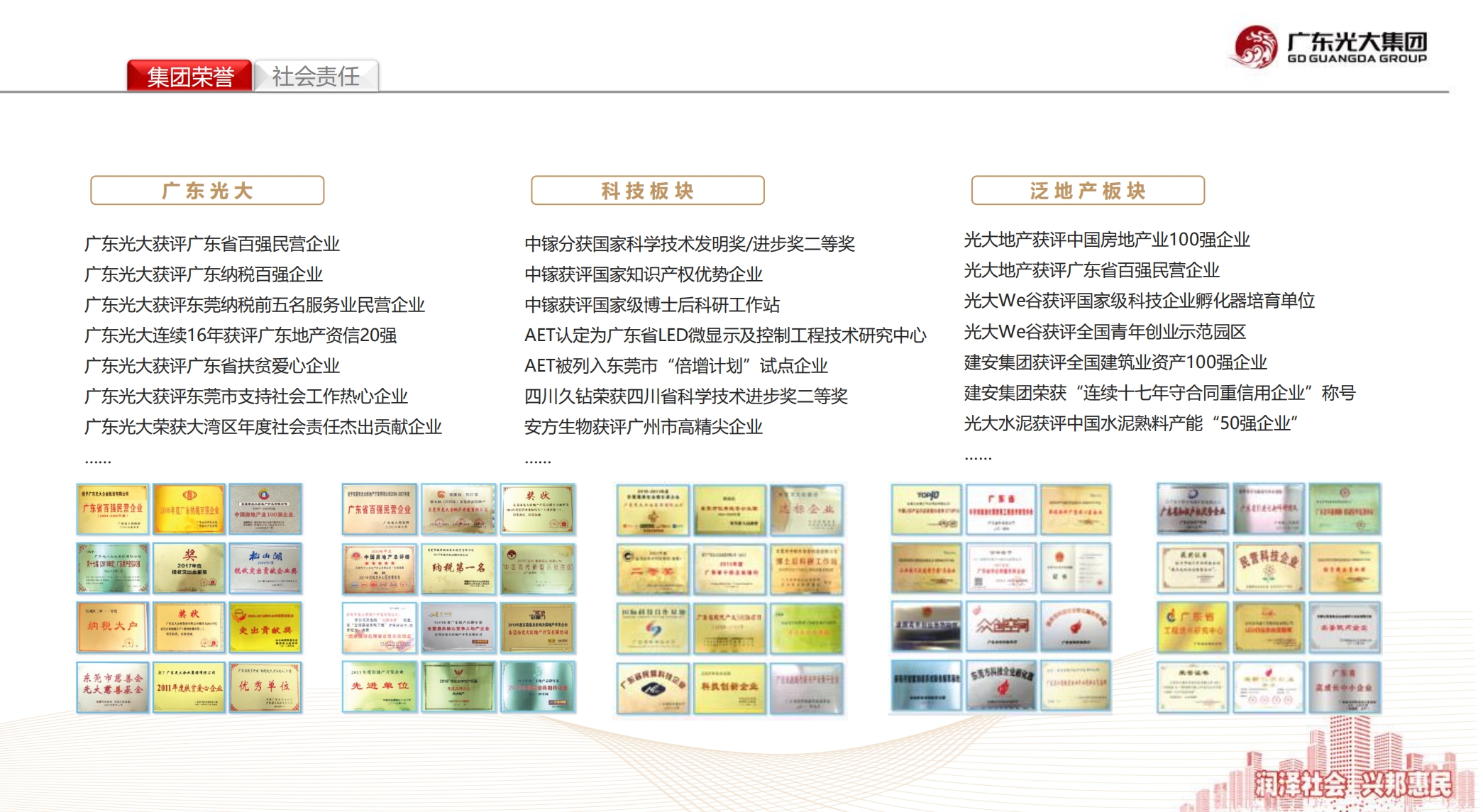Select AET认定为广东省LED微显示及控制工程技术研究中心 line

tap(725, 335)
